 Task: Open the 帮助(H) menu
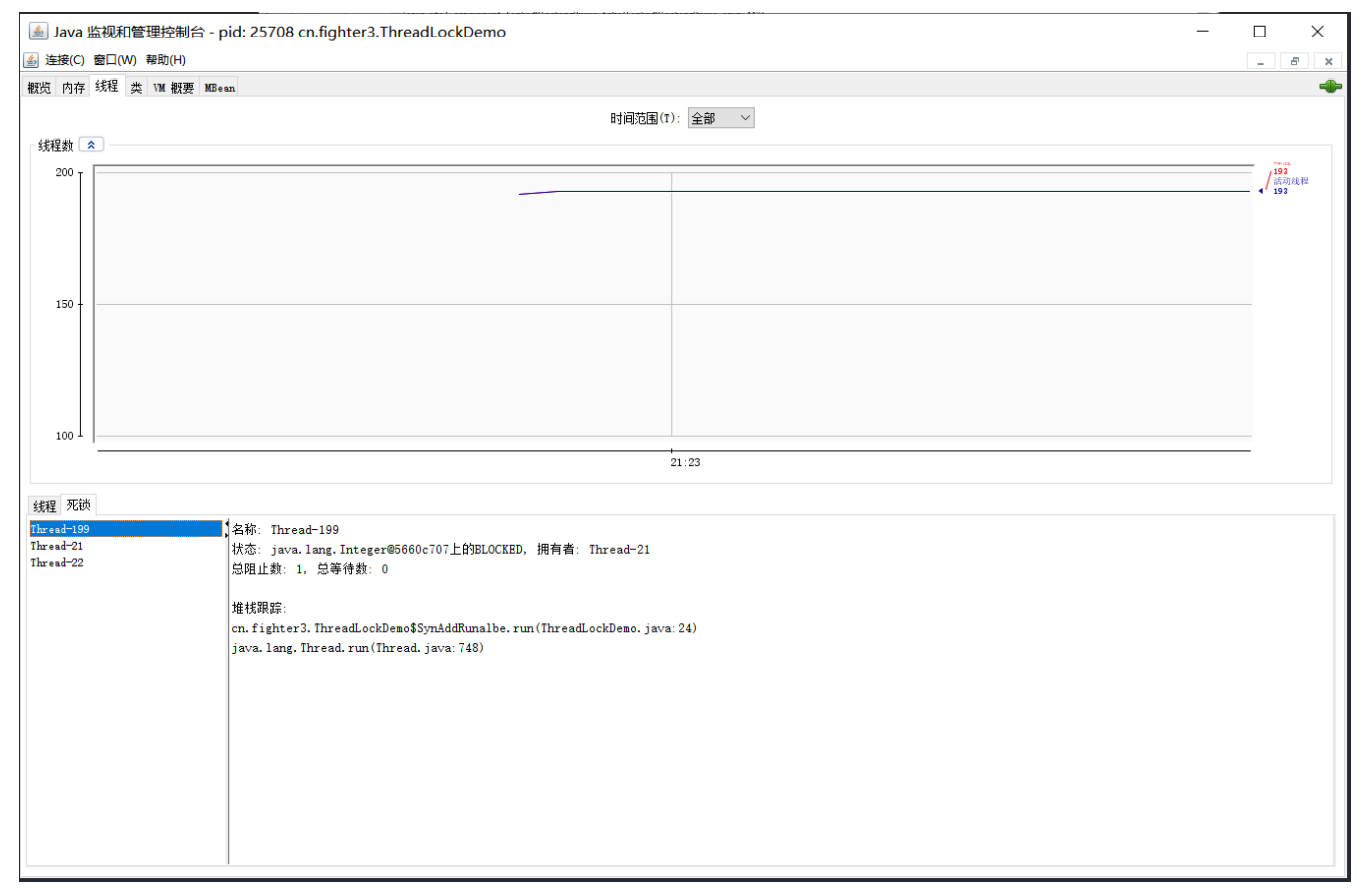click(166, 60)
